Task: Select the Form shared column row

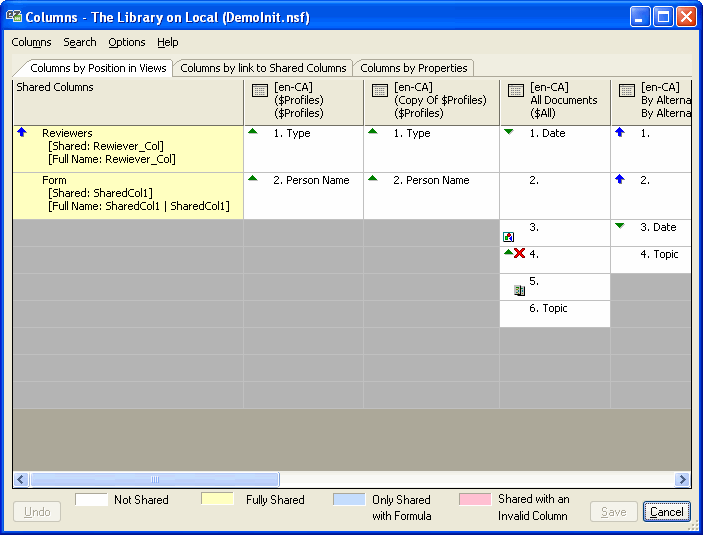Action: pos(128,195)
